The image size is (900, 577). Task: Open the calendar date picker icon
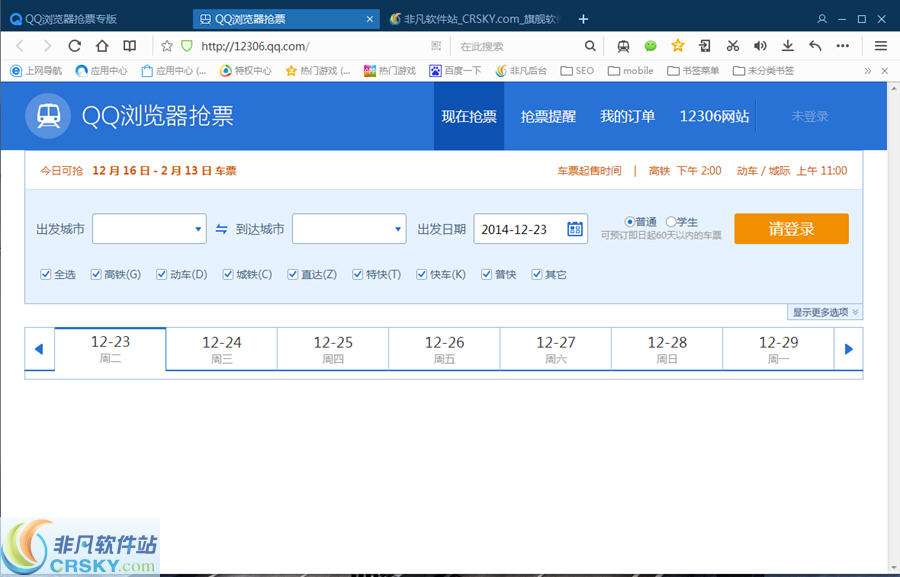[575, 229]
